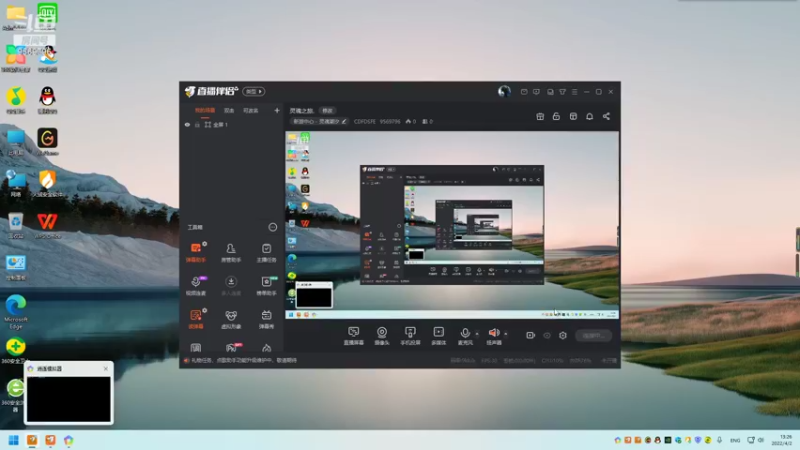Click the share icon above the preview
Screen dimensions: 800x450
[606, 116]
